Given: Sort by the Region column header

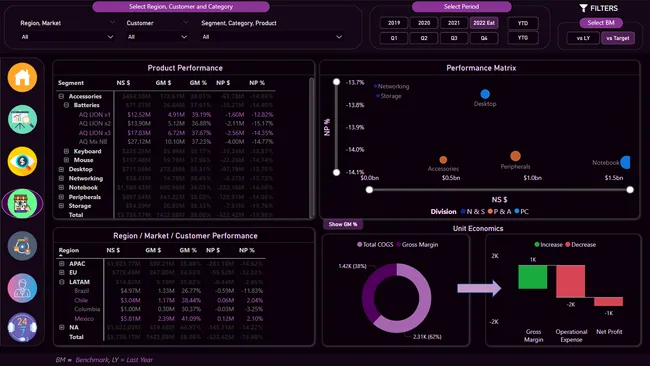Looking at the screenshot, I should coord(69,250).
